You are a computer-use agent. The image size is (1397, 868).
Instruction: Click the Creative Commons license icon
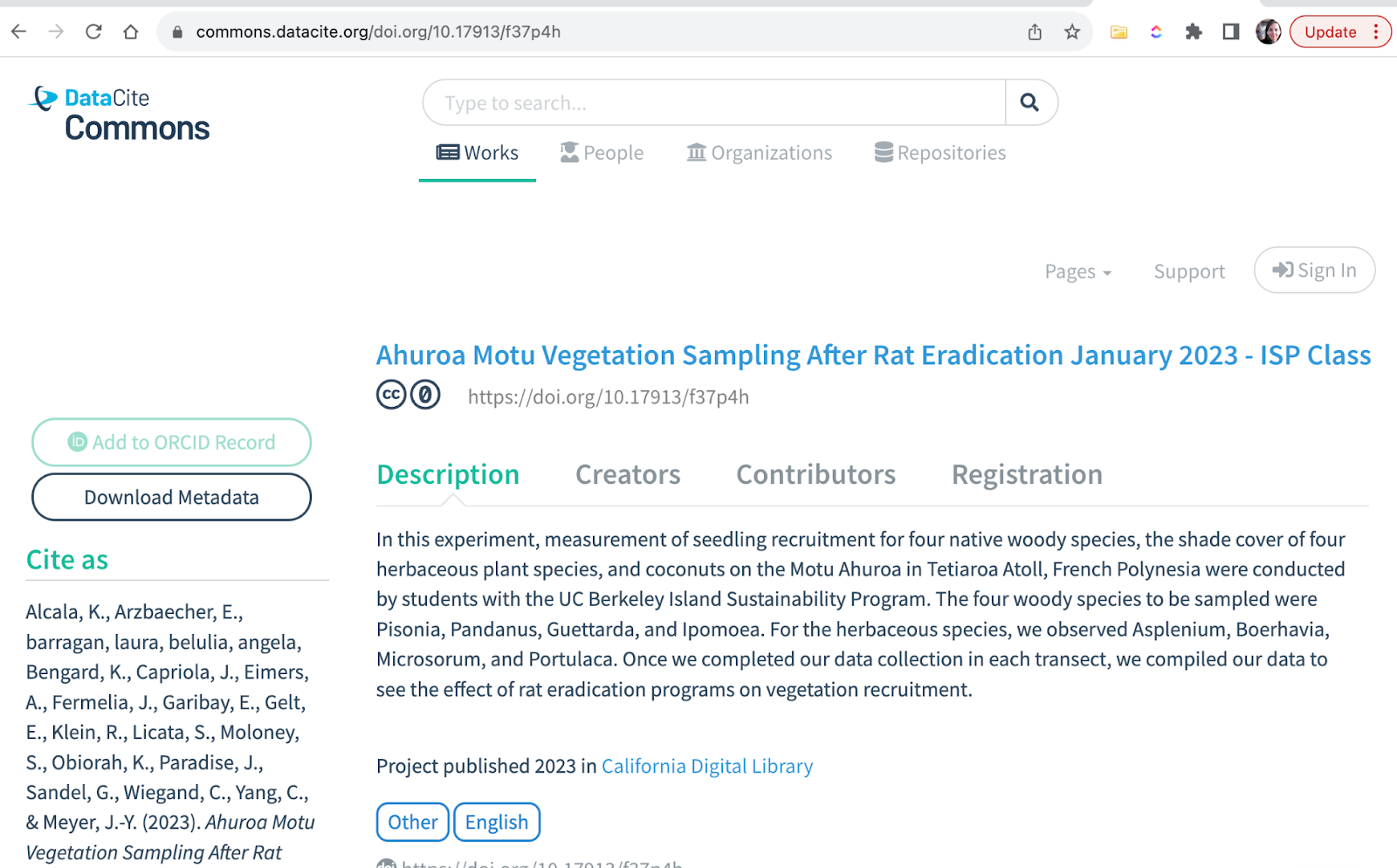[391, 396]
